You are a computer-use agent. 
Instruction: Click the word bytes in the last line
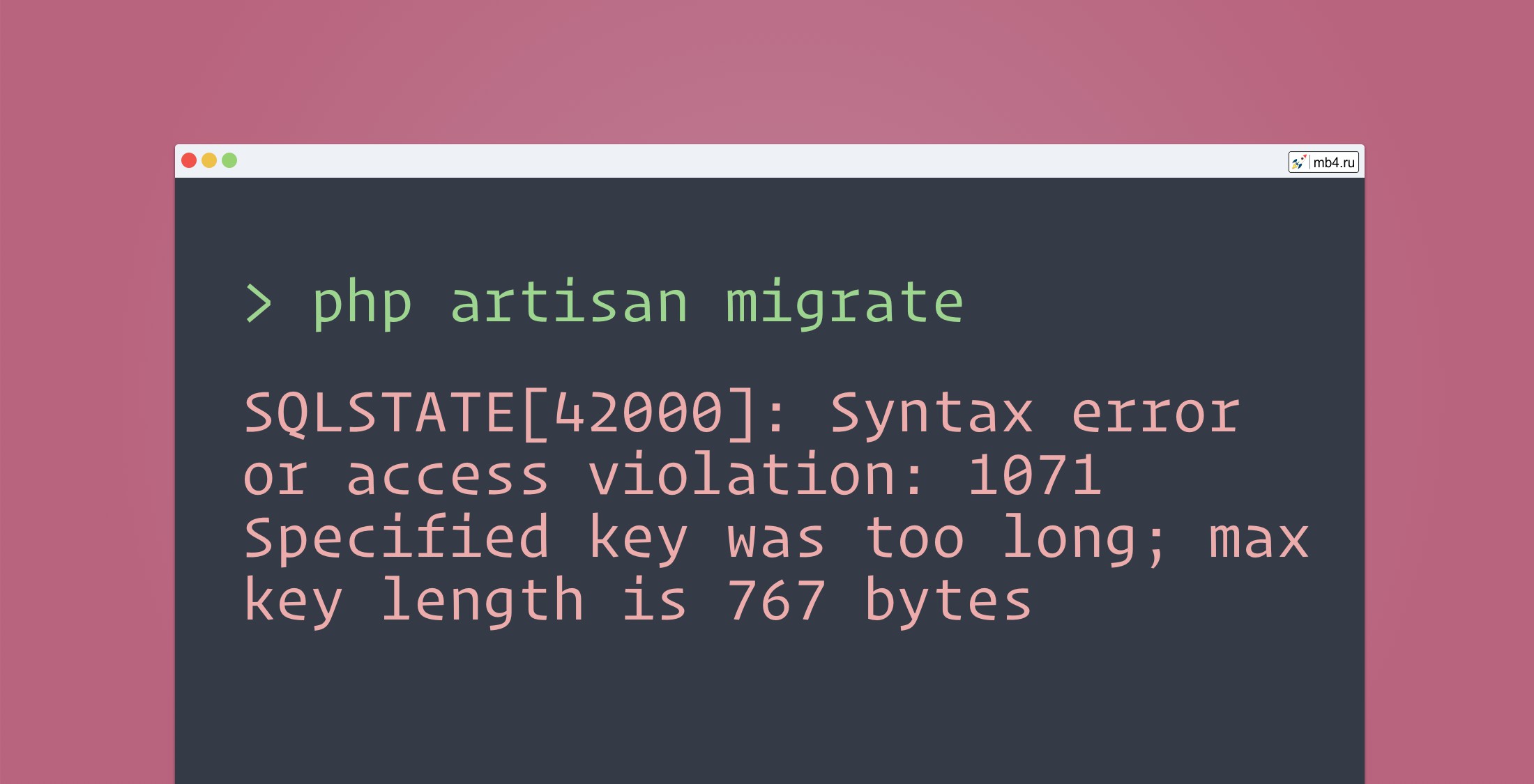[x=948, y=601]
